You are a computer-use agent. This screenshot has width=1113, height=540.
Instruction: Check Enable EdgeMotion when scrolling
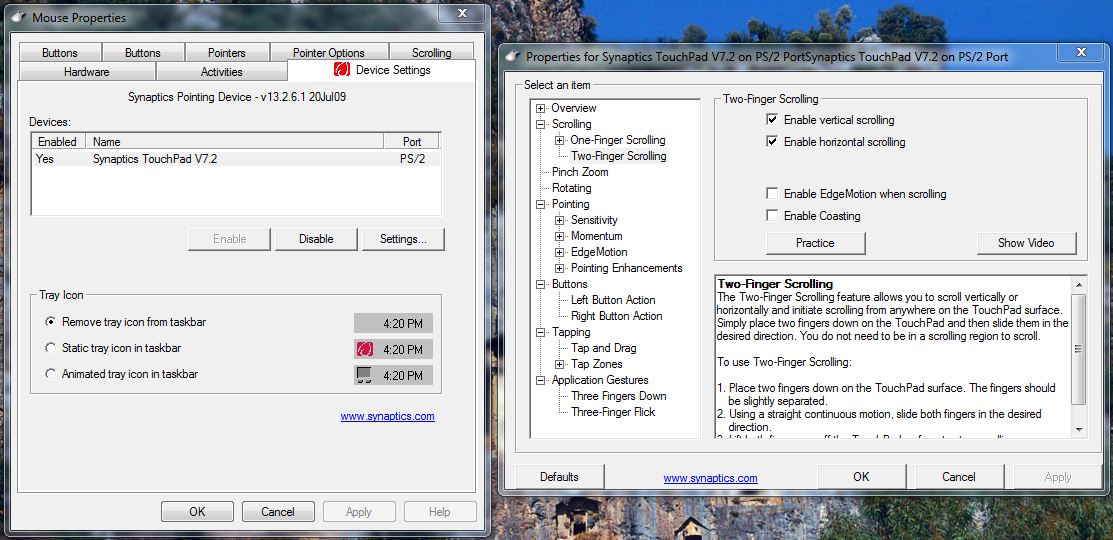tap(772, 194)
